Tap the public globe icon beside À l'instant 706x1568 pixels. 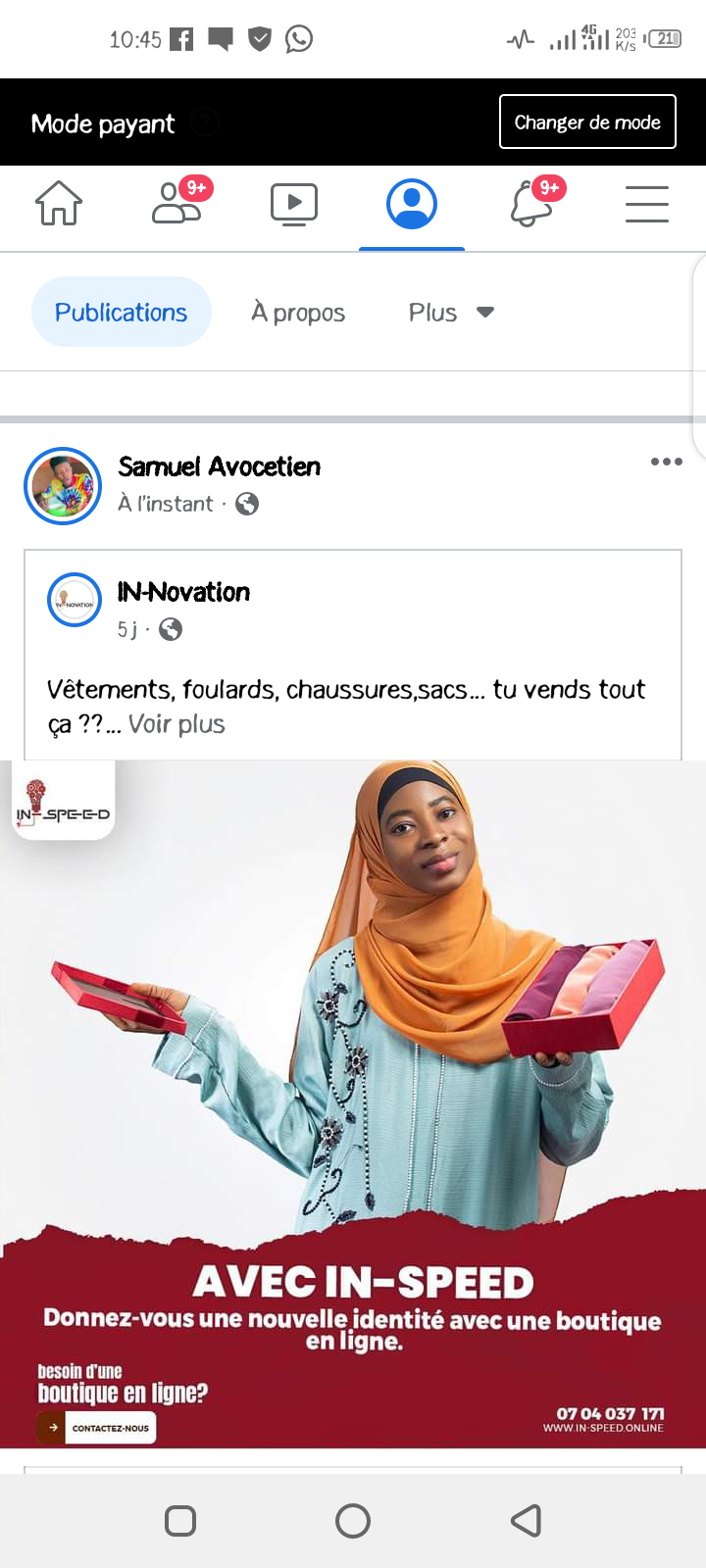247,504
